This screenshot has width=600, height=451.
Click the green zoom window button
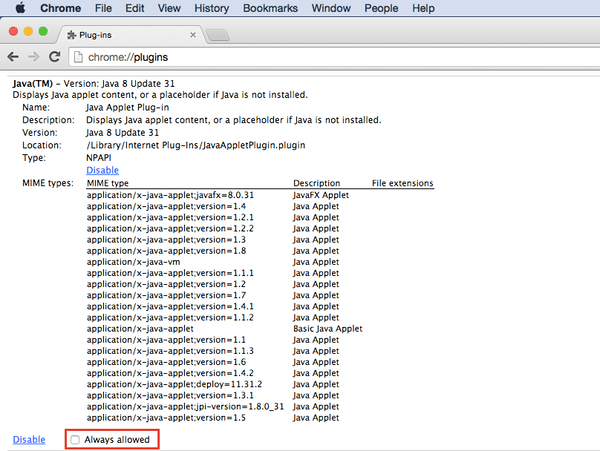(43, 31)
